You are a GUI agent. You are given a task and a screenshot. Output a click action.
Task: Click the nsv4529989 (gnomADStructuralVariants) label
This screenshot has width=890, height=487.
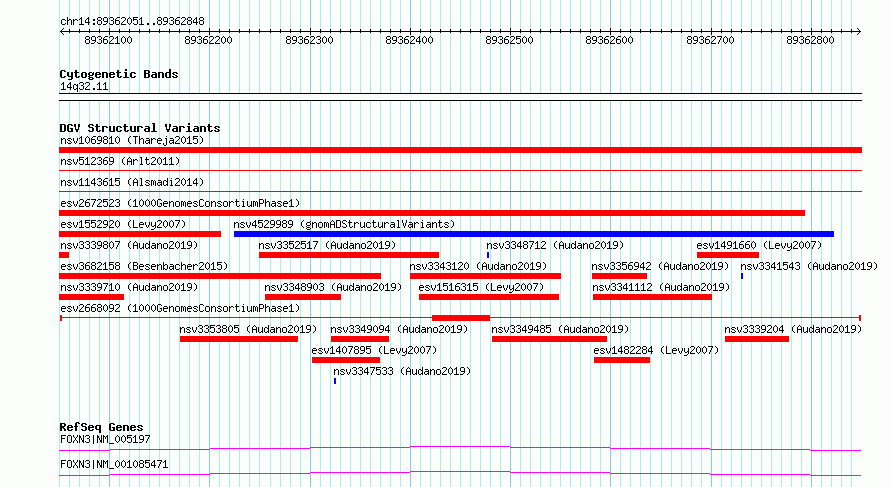click(344, 224)
